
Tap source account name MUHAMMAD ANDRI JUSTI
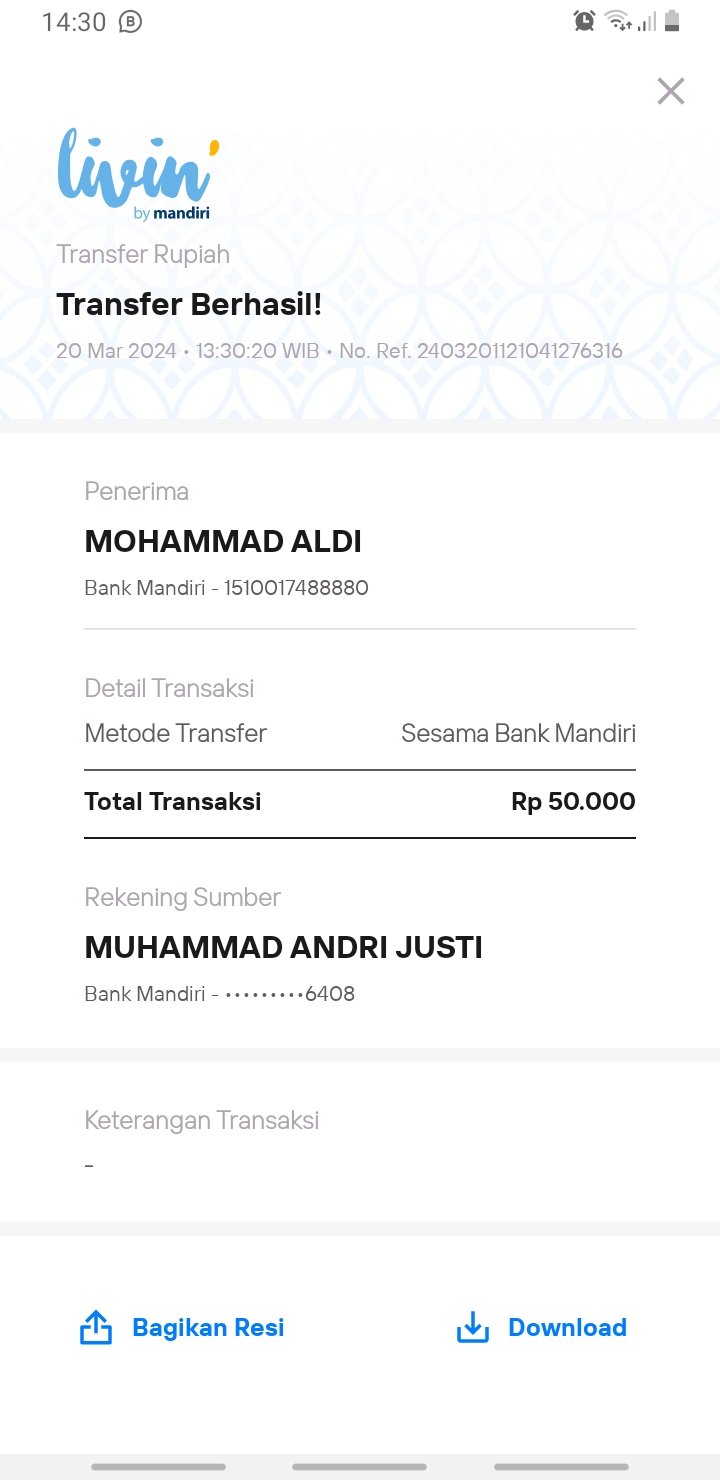coord(284,948)
